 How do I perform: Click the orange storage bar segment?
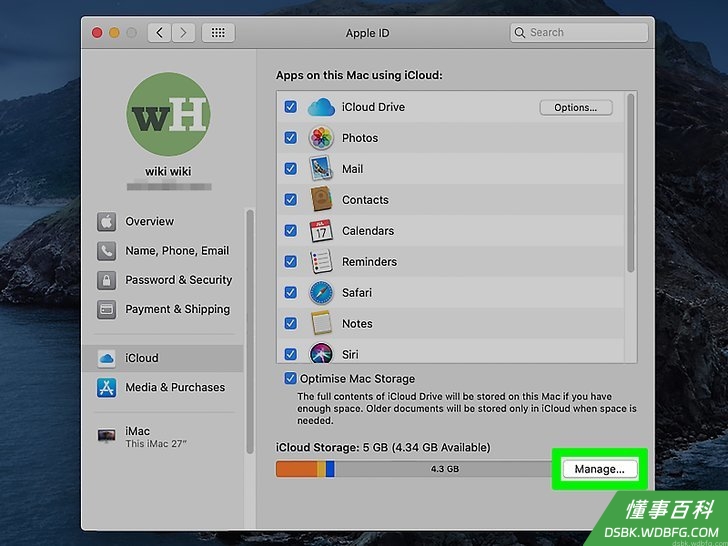[x=296, y=469]
